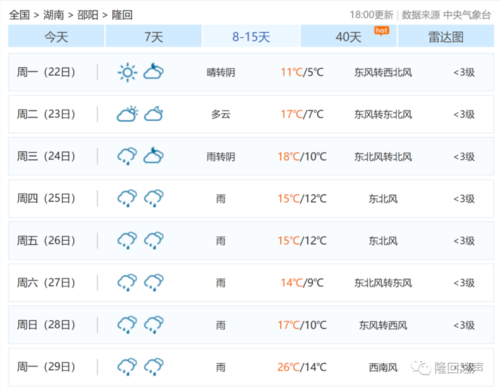Click the 多云 weather description

(221, 114)
